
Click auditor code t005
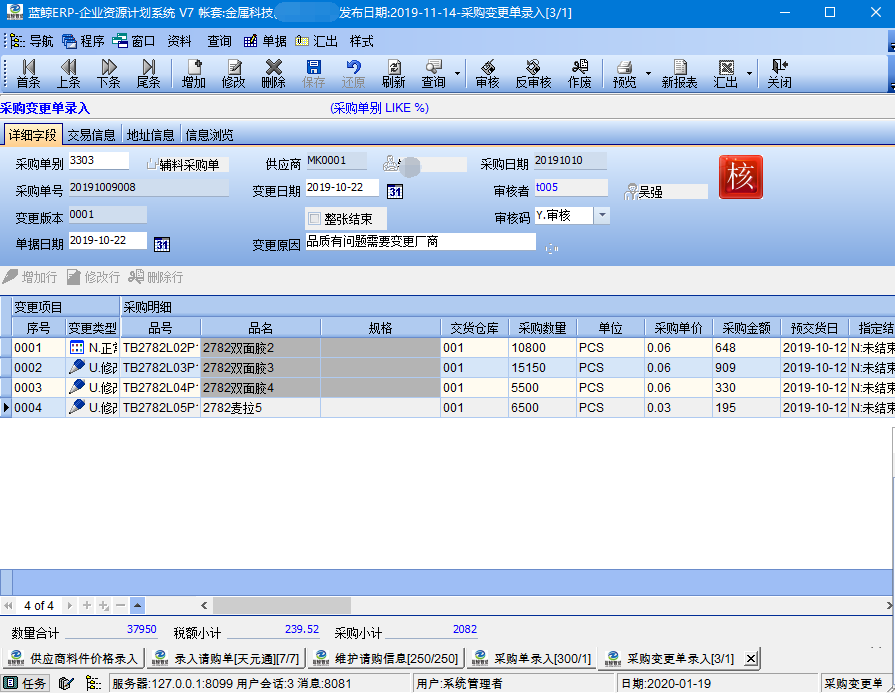571,187
